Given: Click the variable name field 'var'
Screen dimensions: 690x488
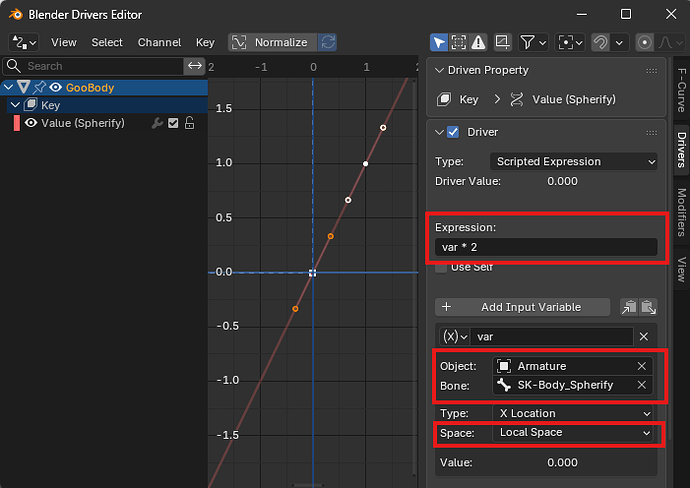Looking at the screenshot, I should (552, 337).
